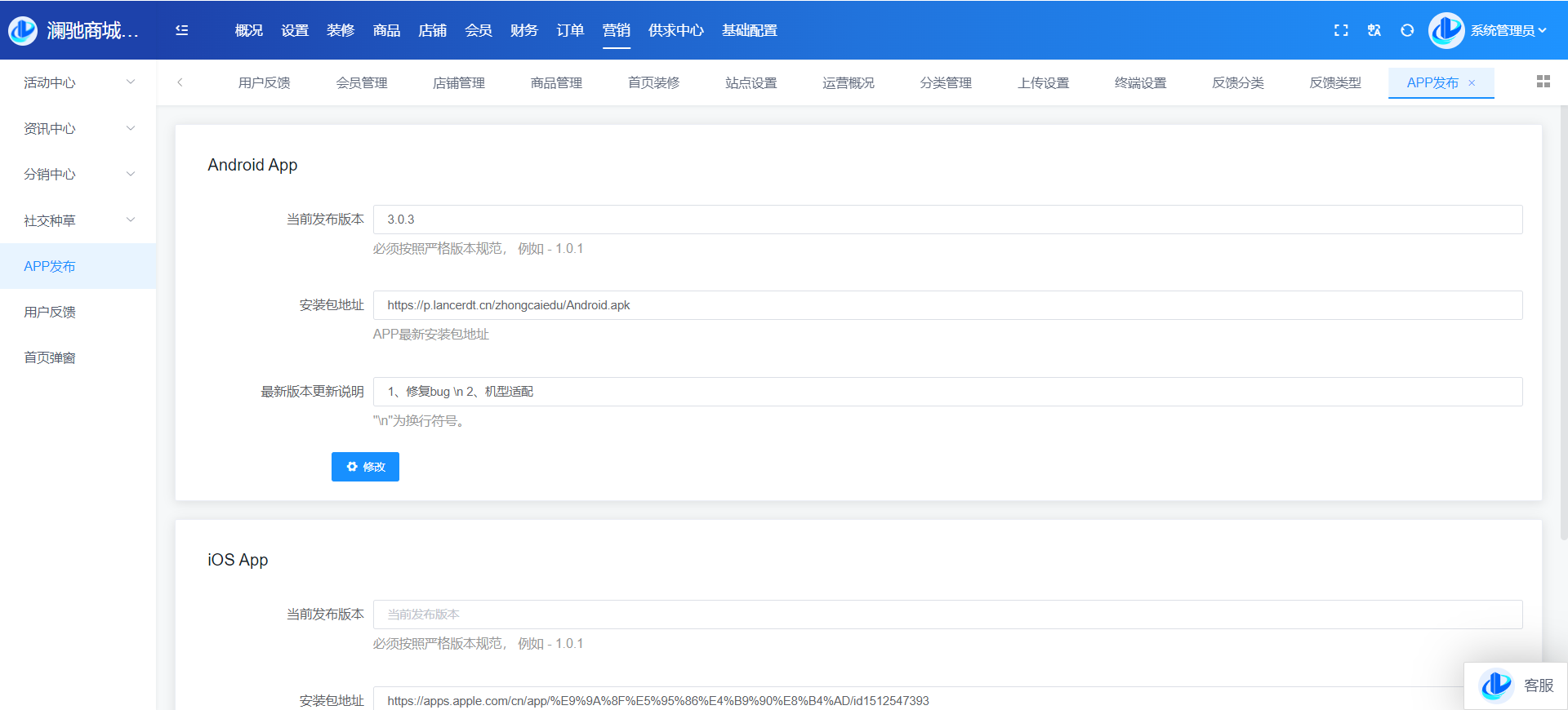1568x710 pixels.
Task: Switch to the 站点设置 tab
Action: (751, 83)
